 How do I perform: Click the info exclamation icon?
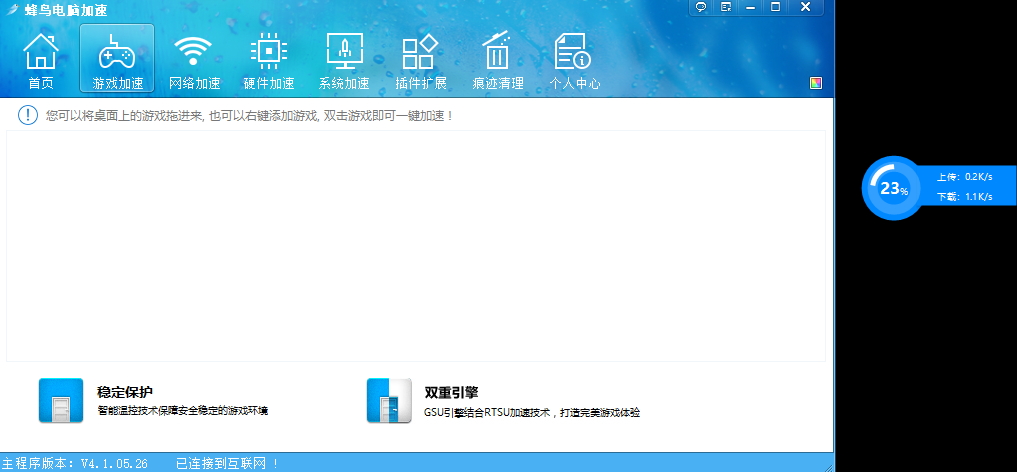point(28,115)
